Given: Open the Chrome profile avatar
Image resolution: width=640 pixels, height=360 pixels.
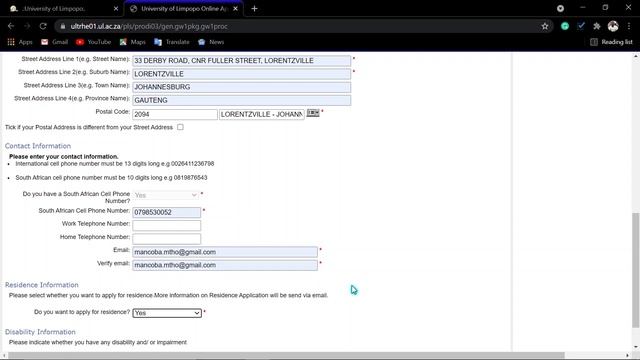Looking at the screenshot, I should [x=613, y=26].
